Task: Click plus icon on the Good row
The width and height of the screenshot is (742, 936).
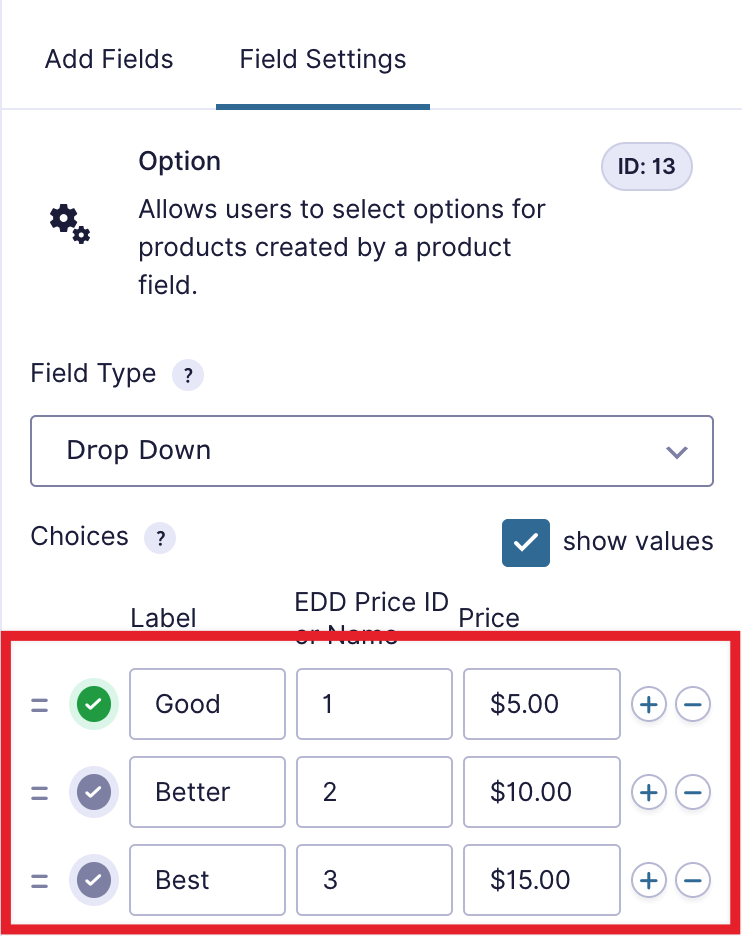Action: [648, 705]
